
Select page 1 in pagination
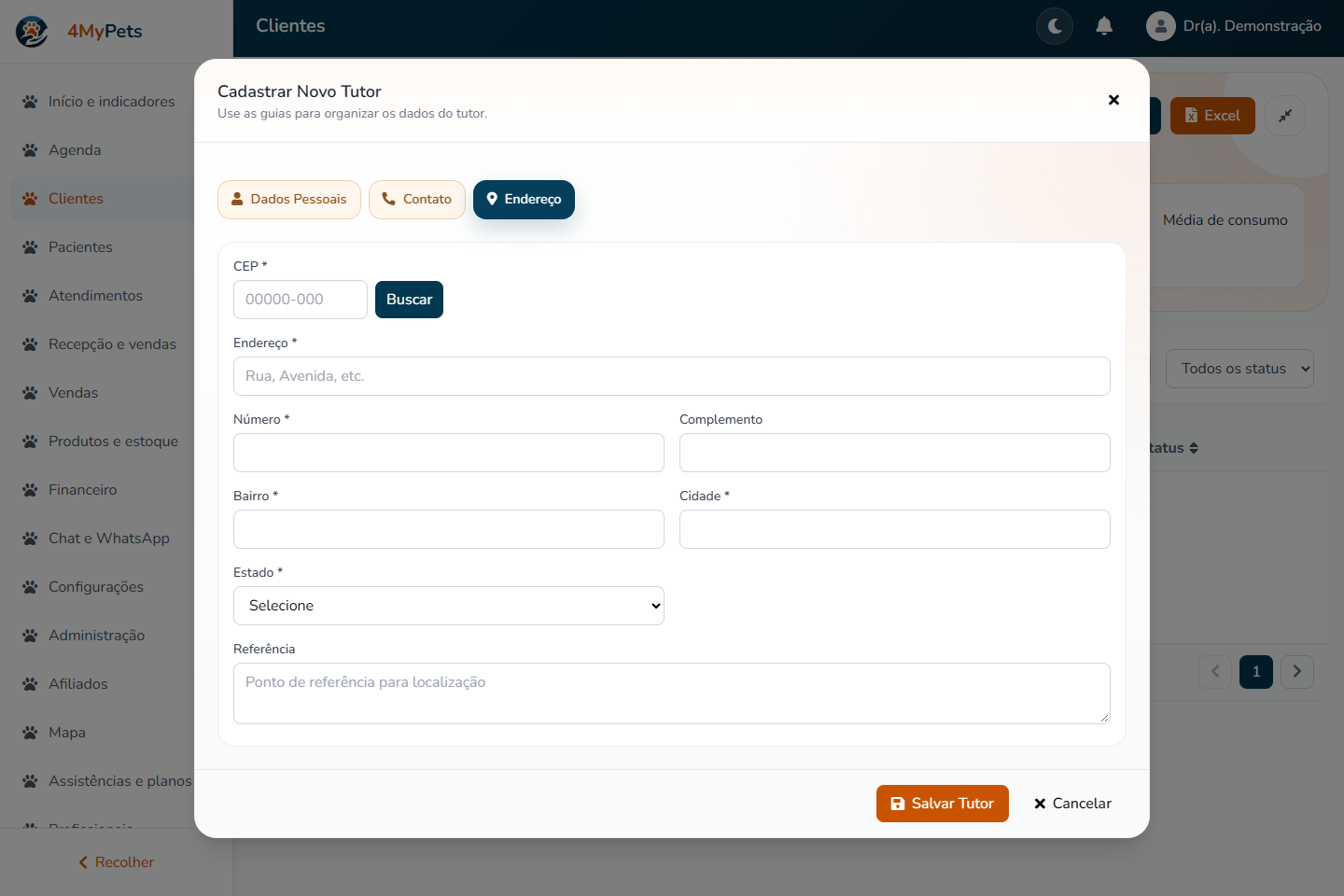(1256, 672)
